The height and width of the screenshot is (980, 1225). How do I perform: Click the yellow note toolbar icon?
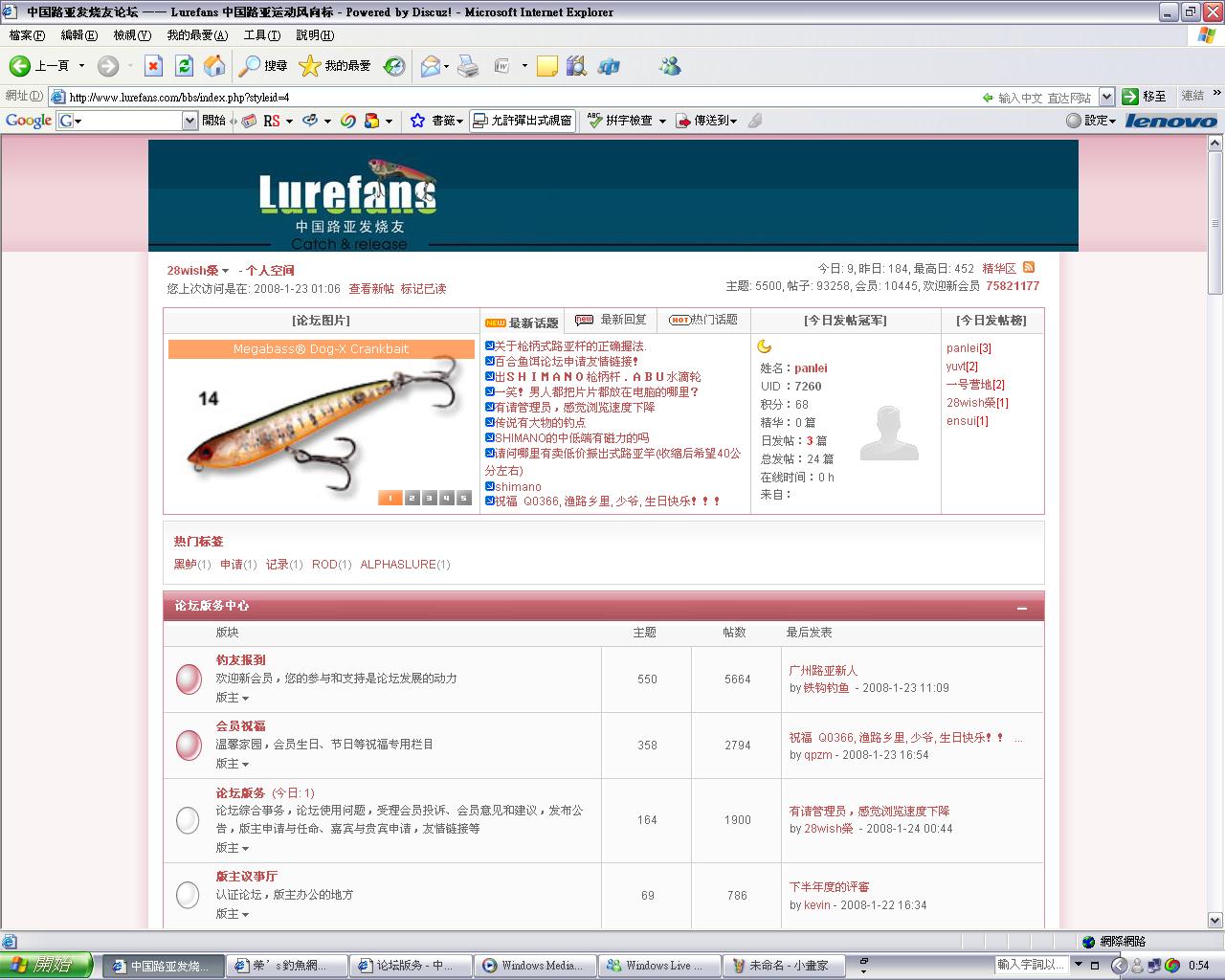pyautogui.click(x=547, y=66)
